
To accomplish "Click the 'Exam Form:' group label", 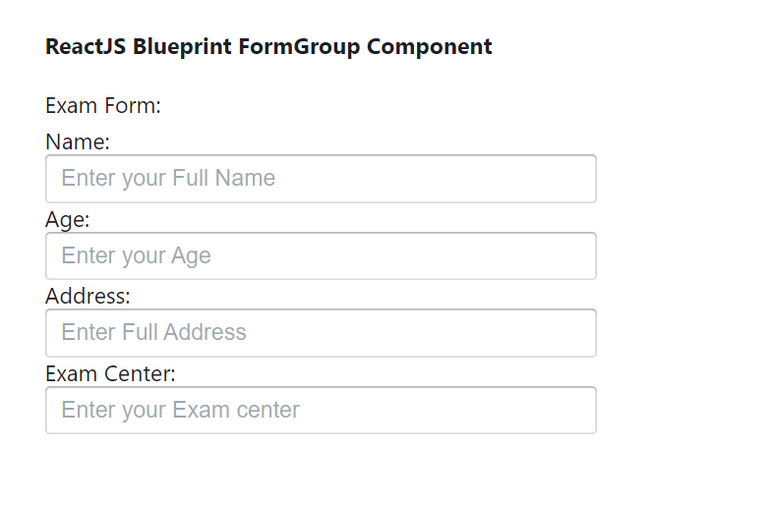I will (103, 105).
